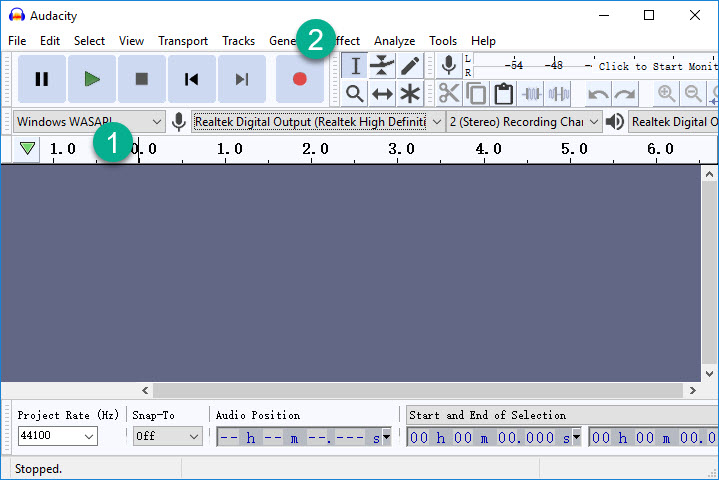719x480 pixels.
Task: Open the Windows WASAPI audio host dropdown
Action: tap(89, 121)
